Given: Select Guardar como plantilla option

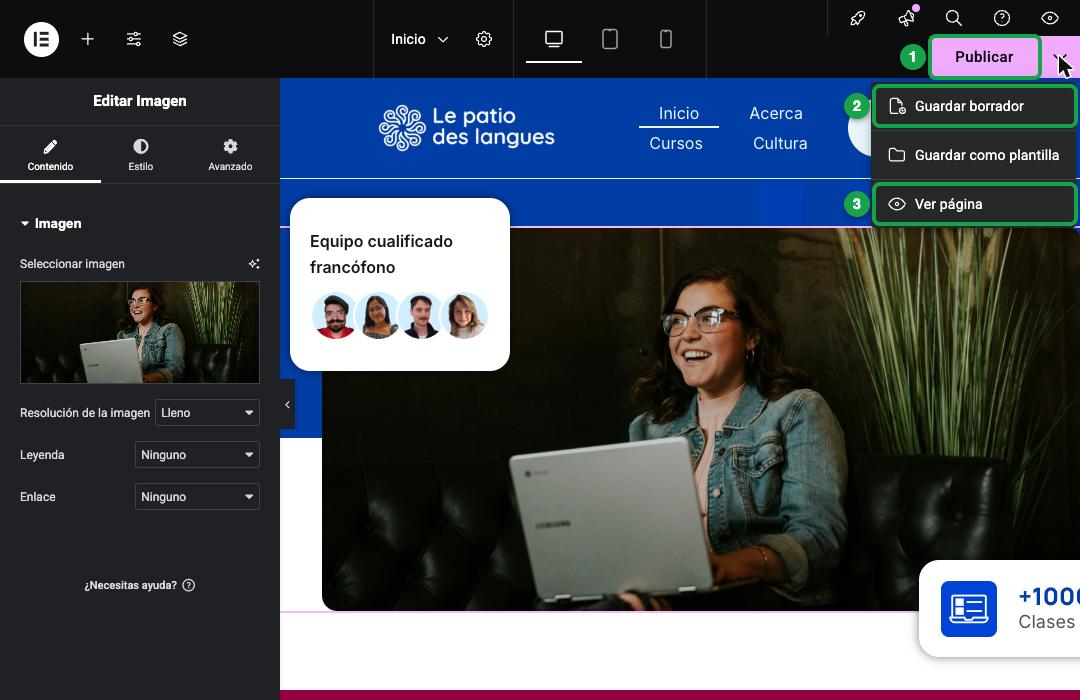Looking at the screenshot, I should [x=974, y=155].
